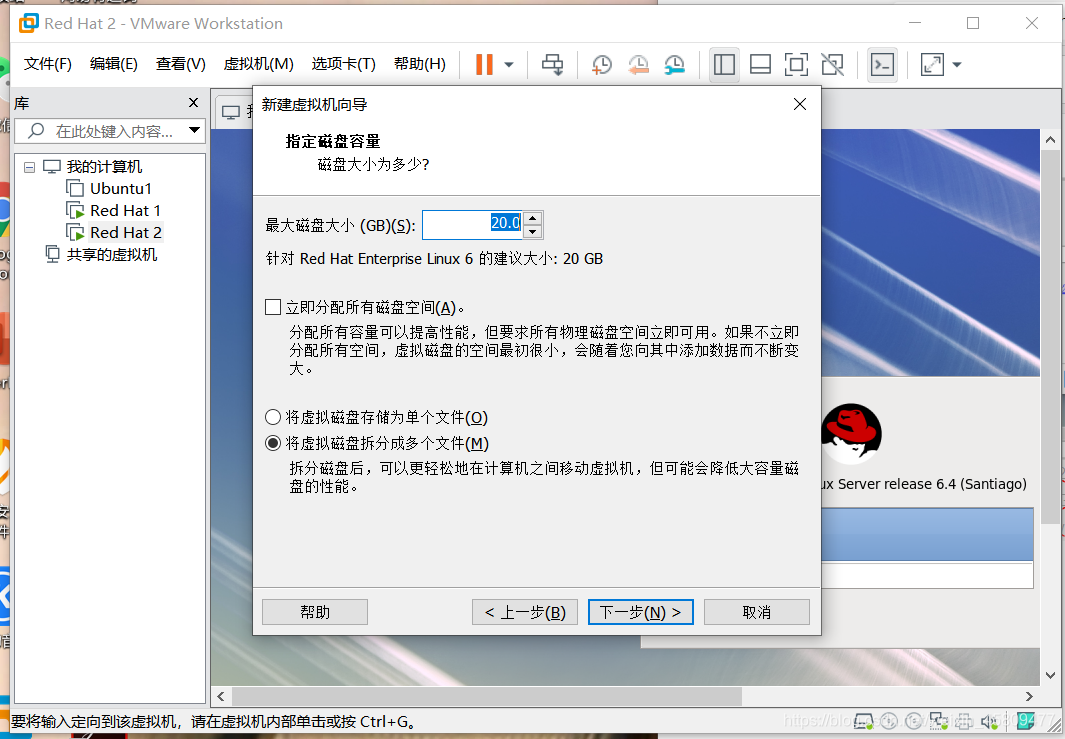Click the second CD/DVD status bar icon

click(914, 721)
